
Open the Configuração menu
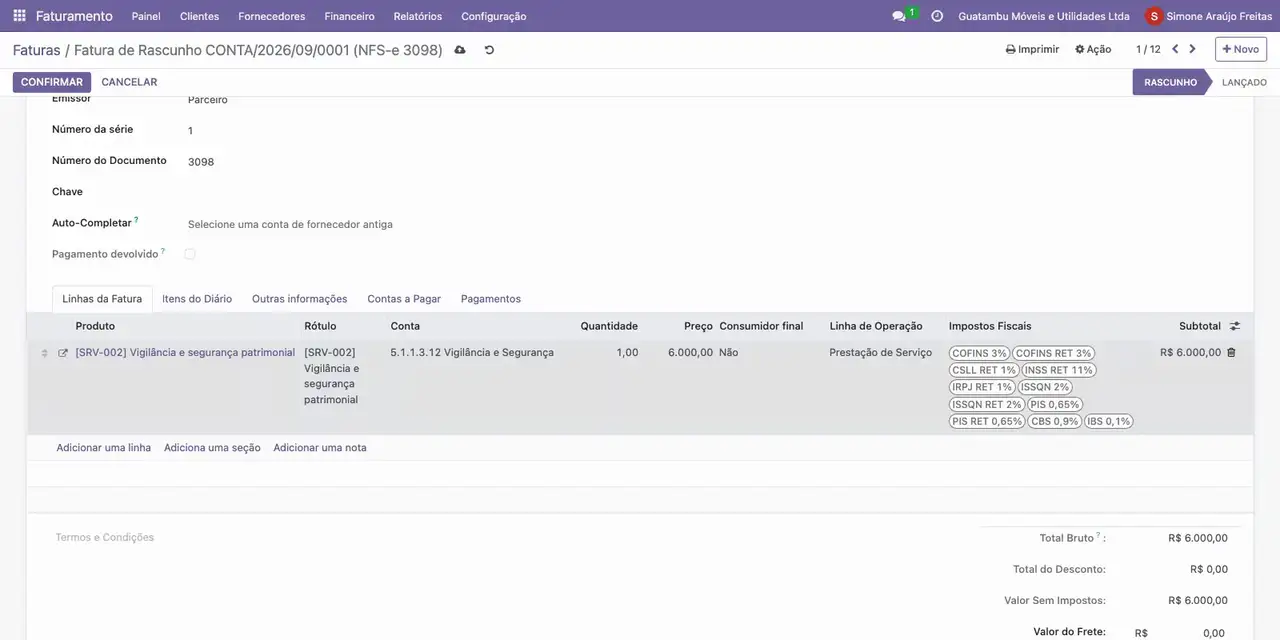click(x=494, y=16)
